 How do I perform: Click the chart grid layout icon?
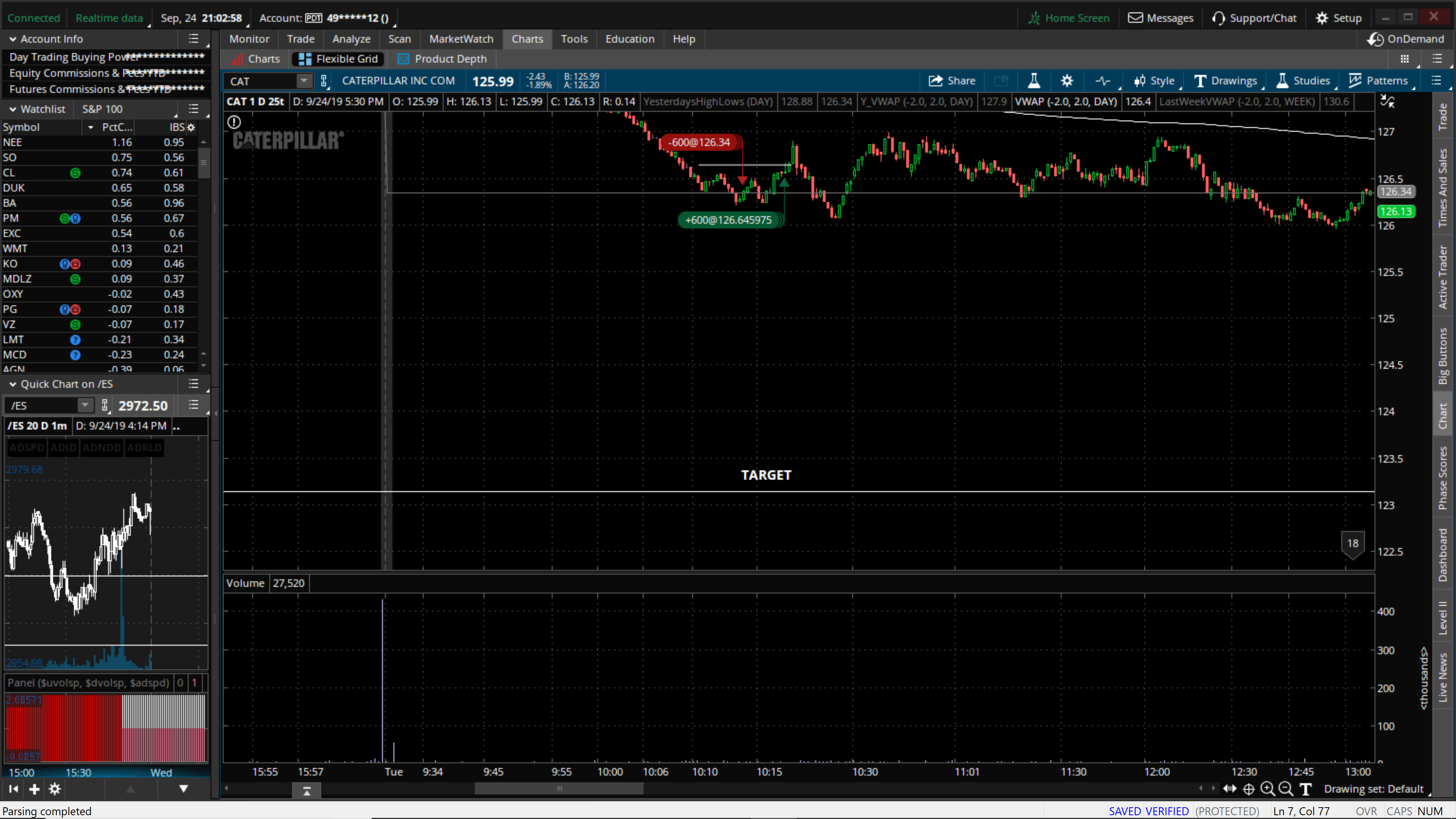[x=1404, y=59]
